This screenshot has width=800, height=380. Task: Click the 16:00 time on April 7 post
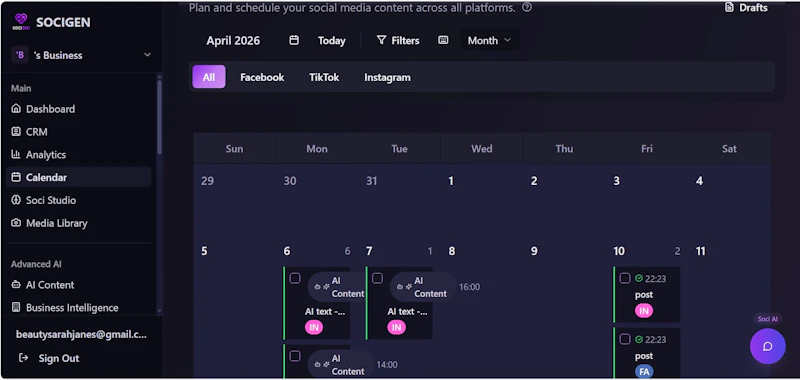[x=469, y=287]
